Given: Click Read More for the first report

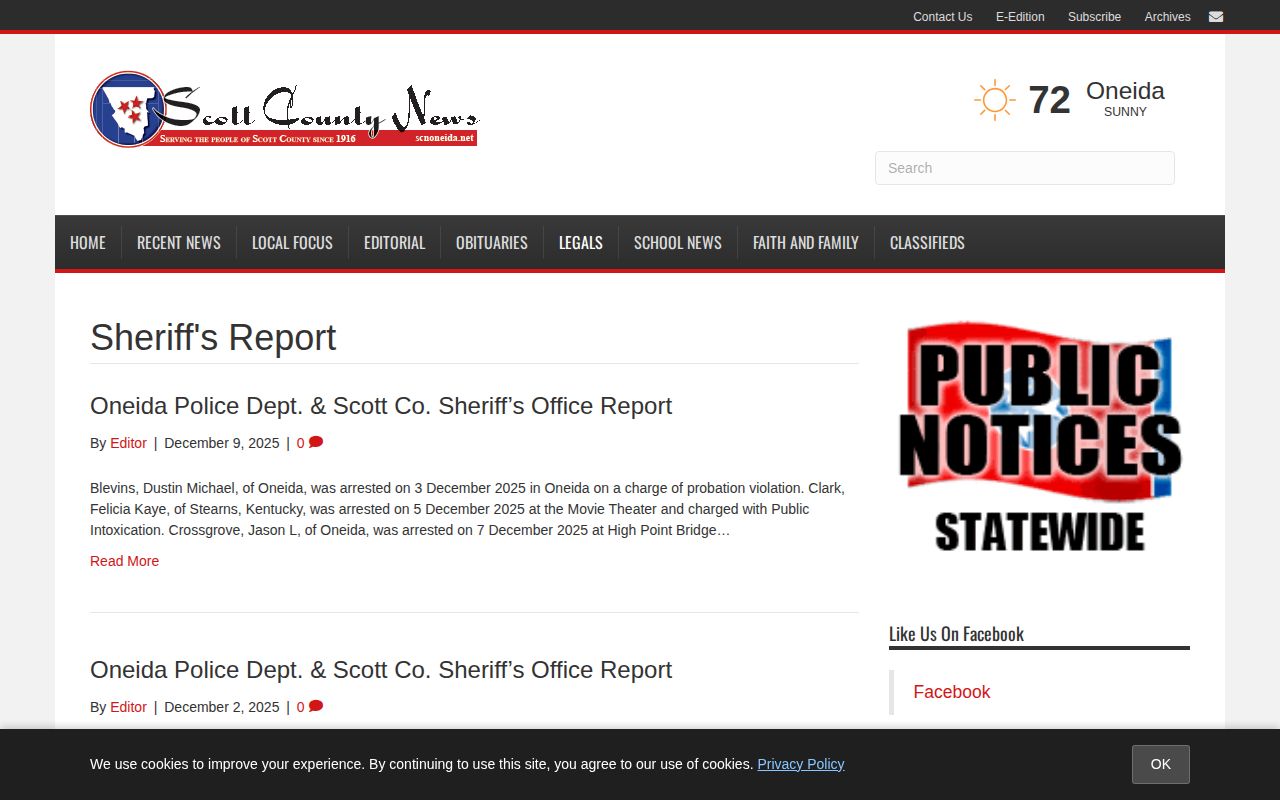Looking at the screenshot, I should [124, 561].
